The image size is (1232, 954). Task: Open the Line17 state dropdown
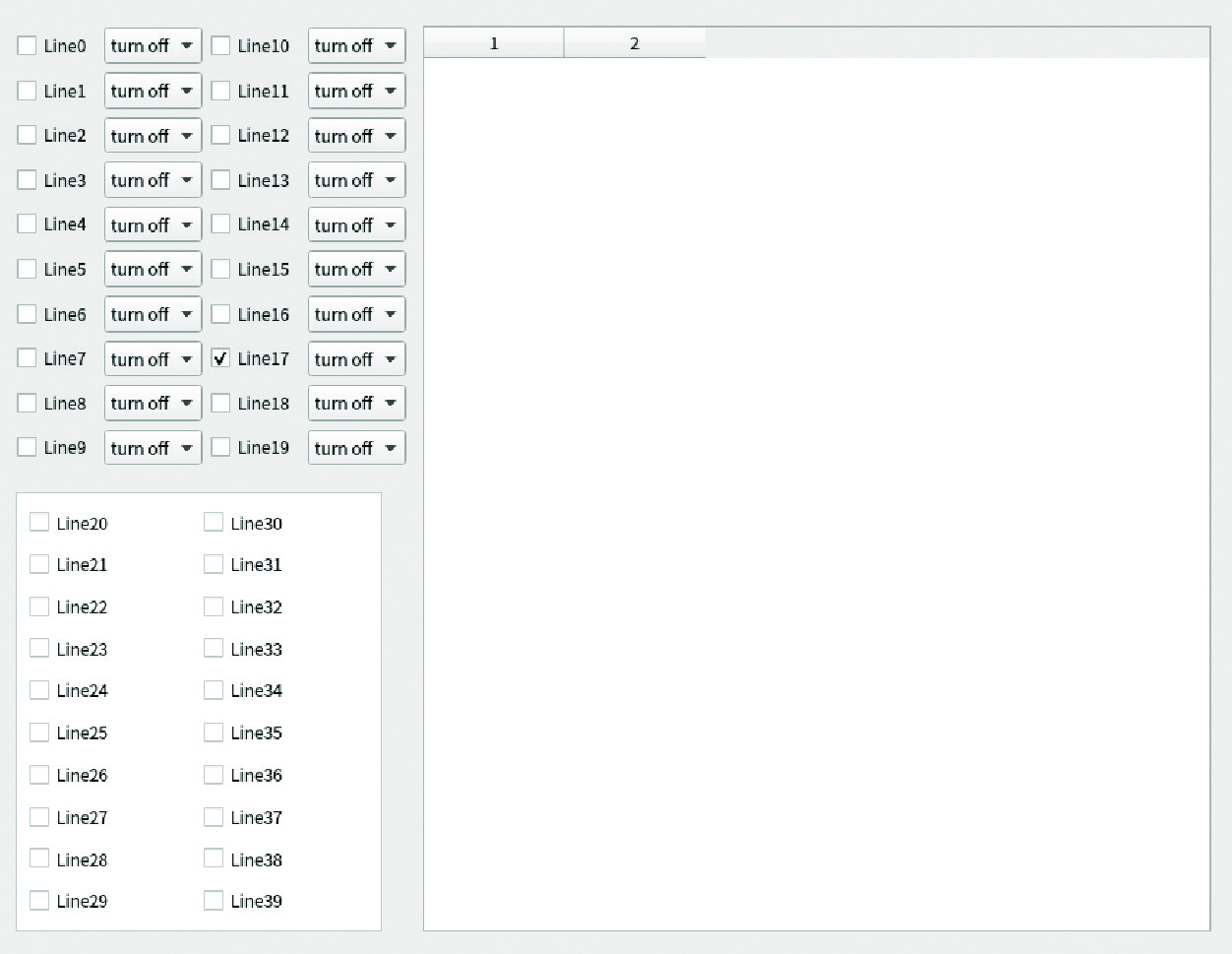point(356,359)
